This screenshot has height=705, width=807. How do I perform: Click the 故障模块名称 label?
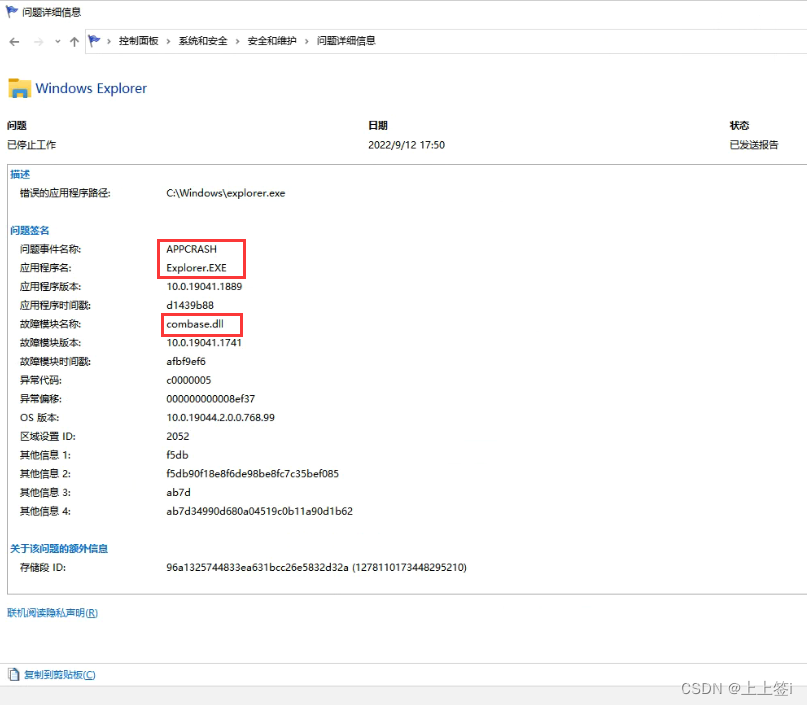tap(50, 324)
